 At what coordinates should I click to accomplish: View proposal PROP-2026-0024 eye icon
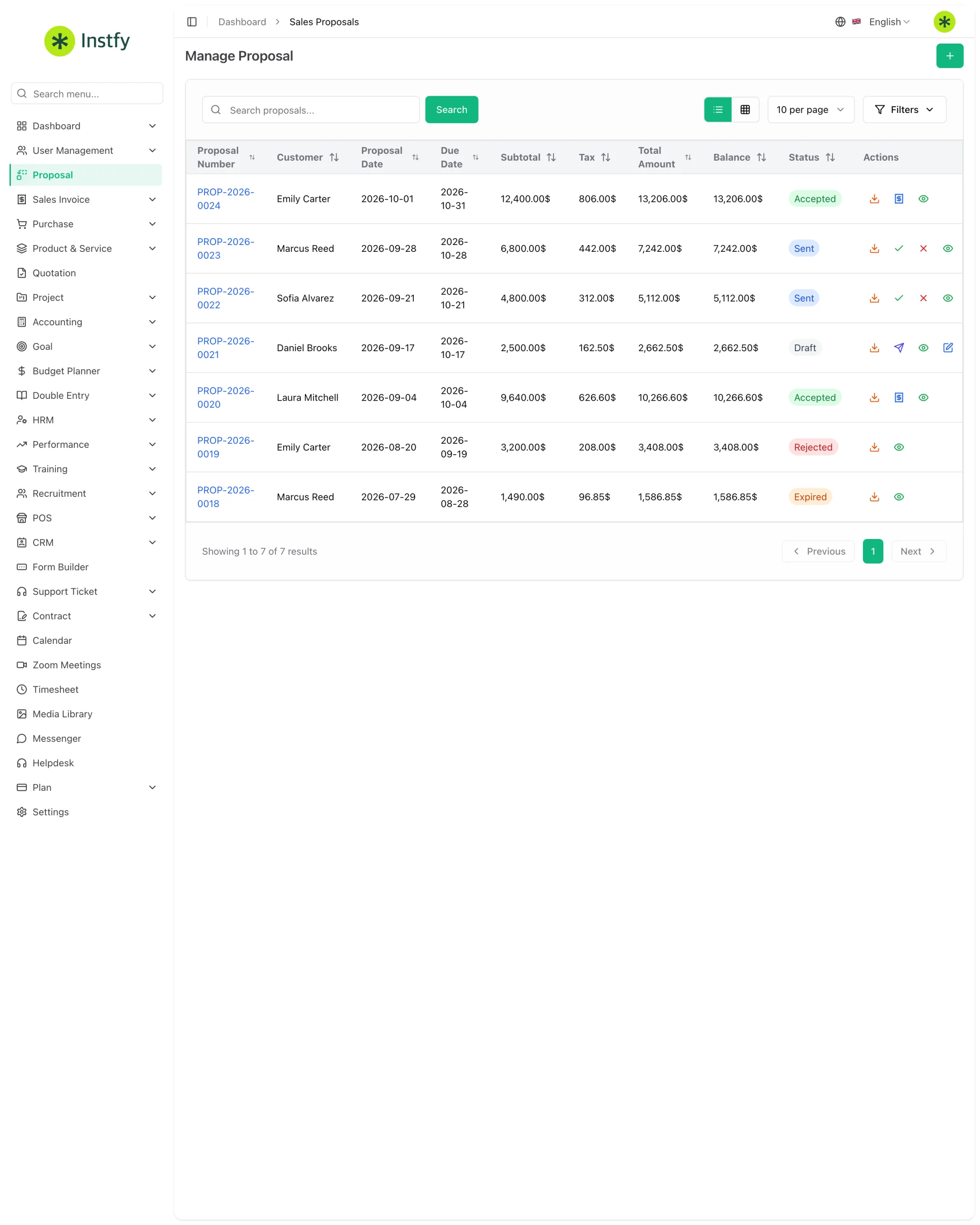pyautogui.click(x=923, y=199)
